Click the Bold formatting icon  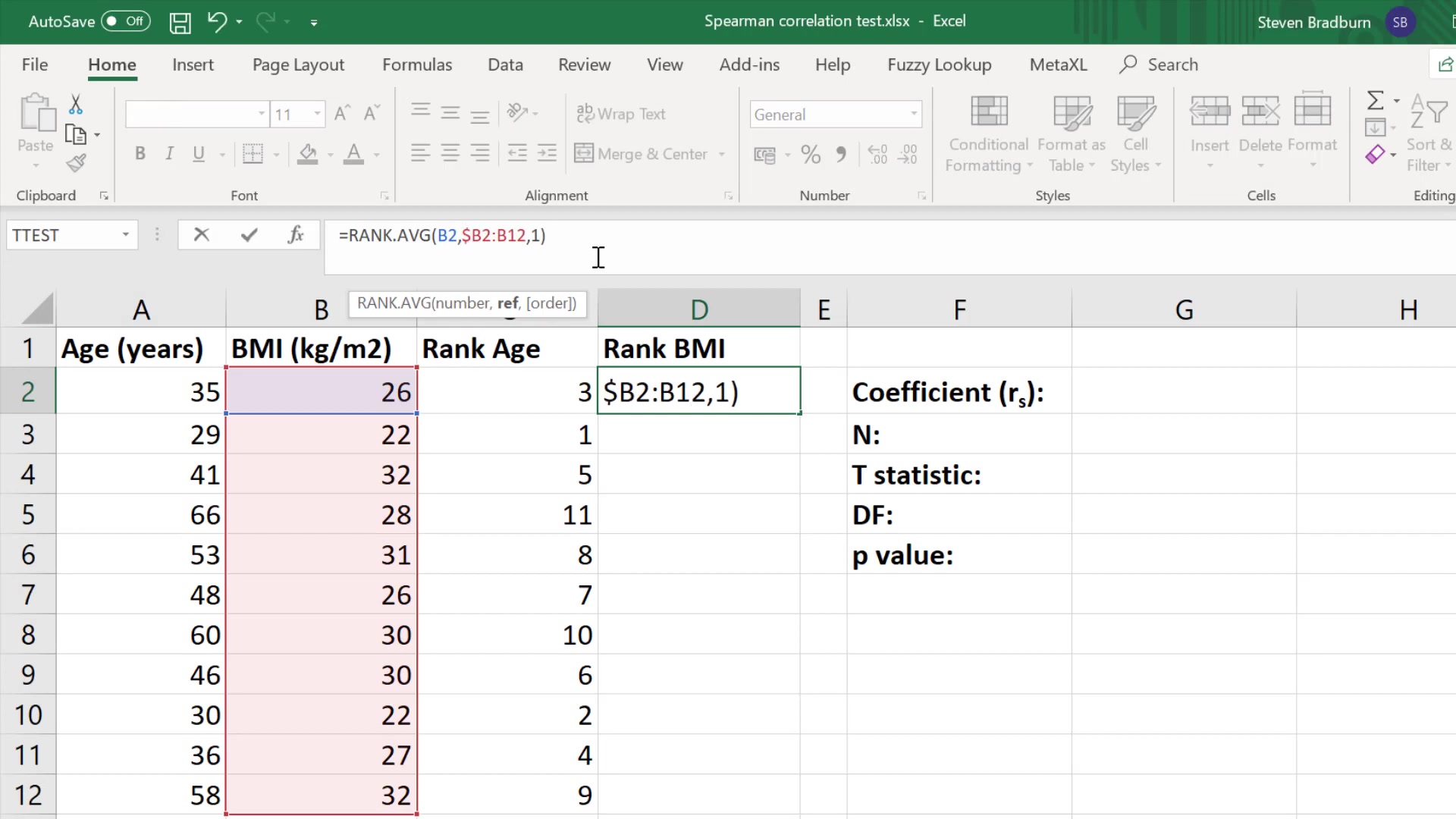[x=140, y=154]
